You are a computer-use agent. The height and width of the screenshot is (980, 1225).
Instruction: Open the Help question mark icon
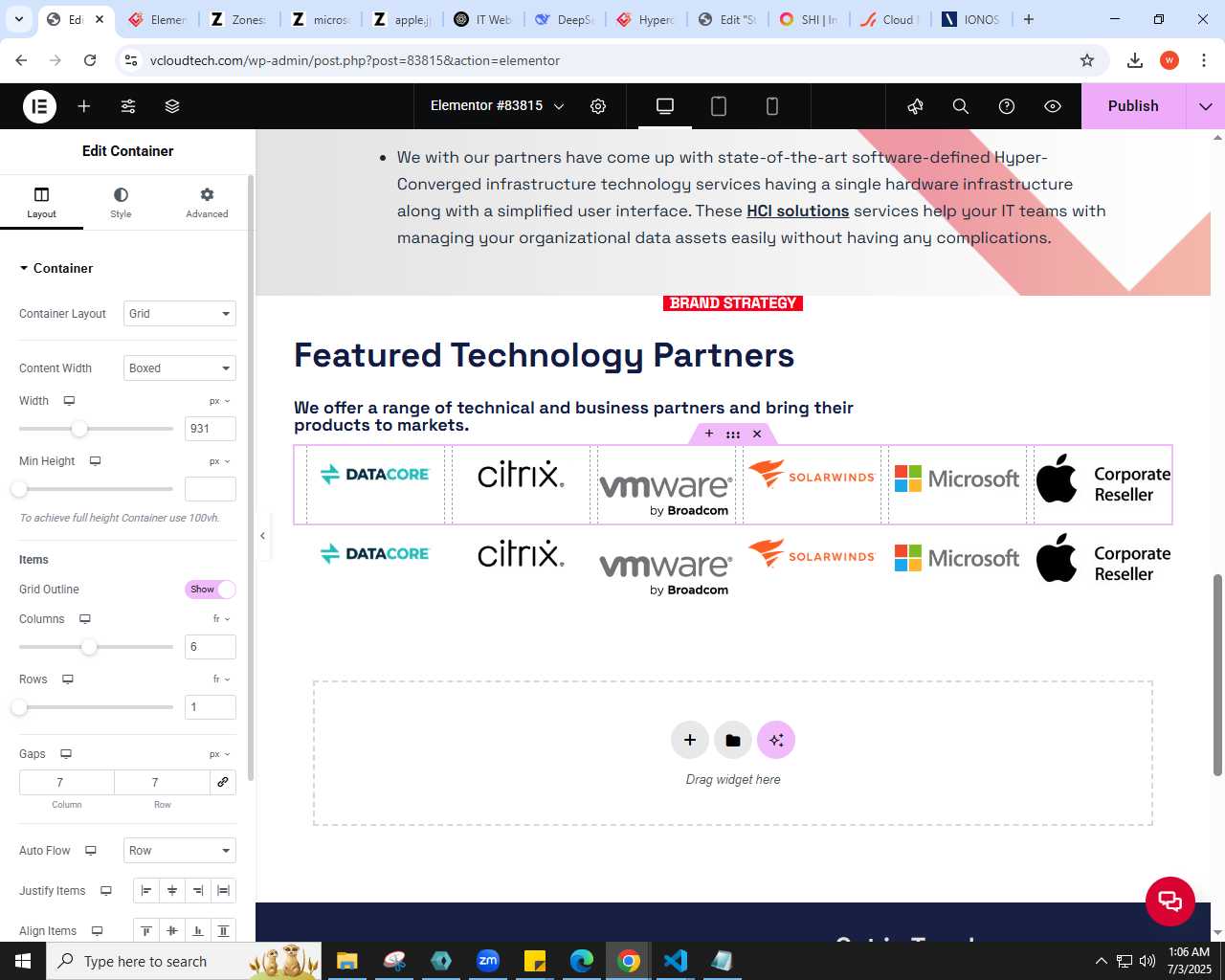[1007, 106]
